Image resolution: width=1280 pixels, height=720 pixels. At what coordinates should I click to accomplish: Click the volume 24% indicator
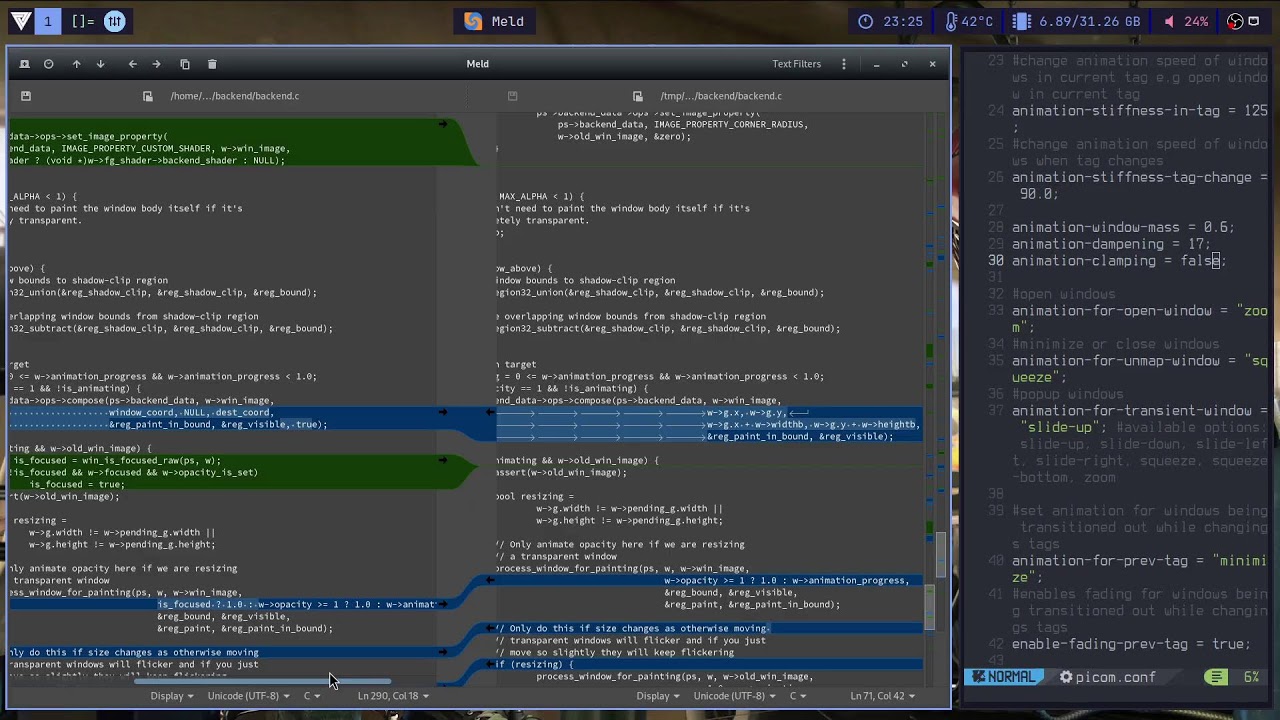[x=1185, y=21]
